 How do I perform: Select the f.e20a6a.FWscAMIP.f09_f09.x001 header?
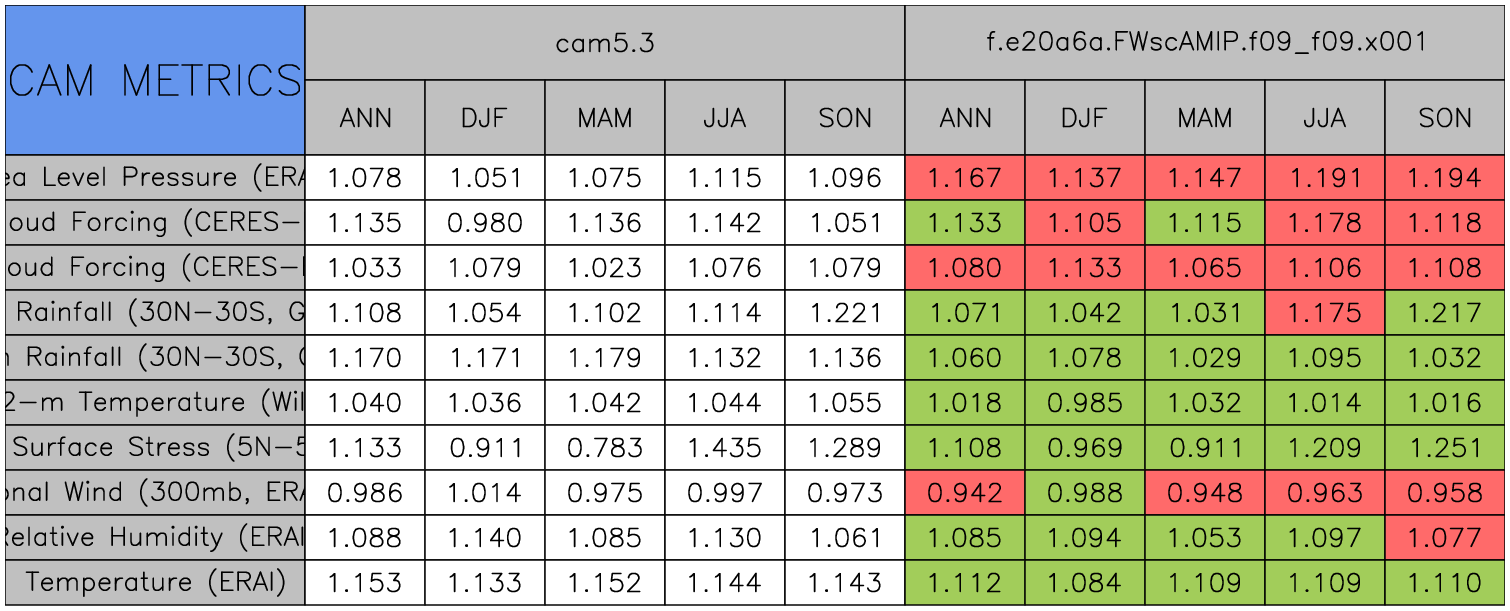click(x=1205, y=43)
